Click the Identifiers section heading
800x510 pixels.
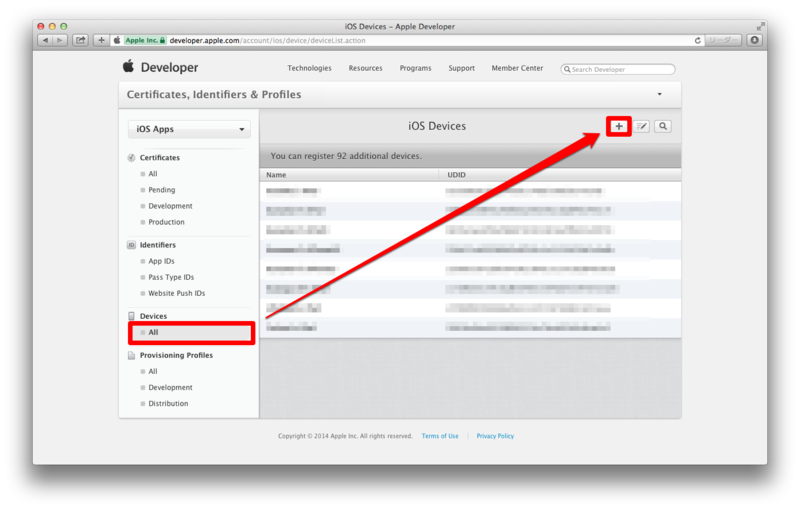pos(158,245)
